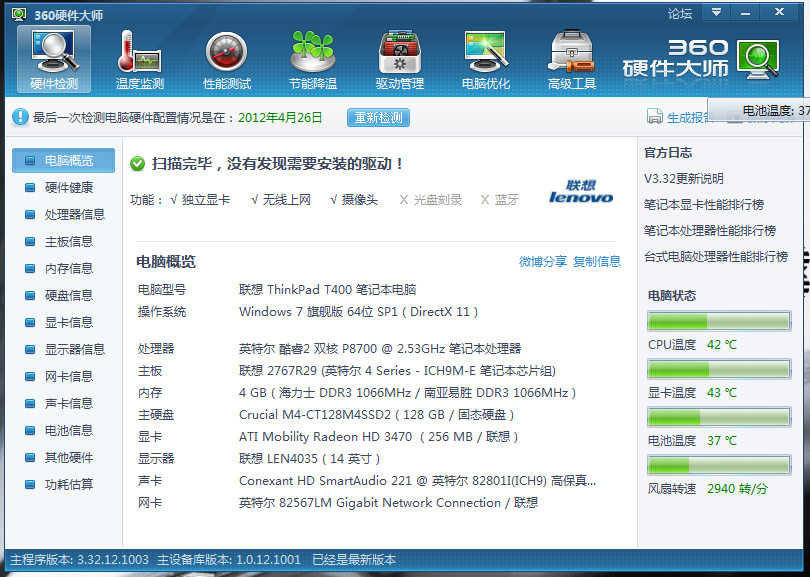Open 台式电脑处理器性能排行榜 ranking link

click(x=716, y=256)
